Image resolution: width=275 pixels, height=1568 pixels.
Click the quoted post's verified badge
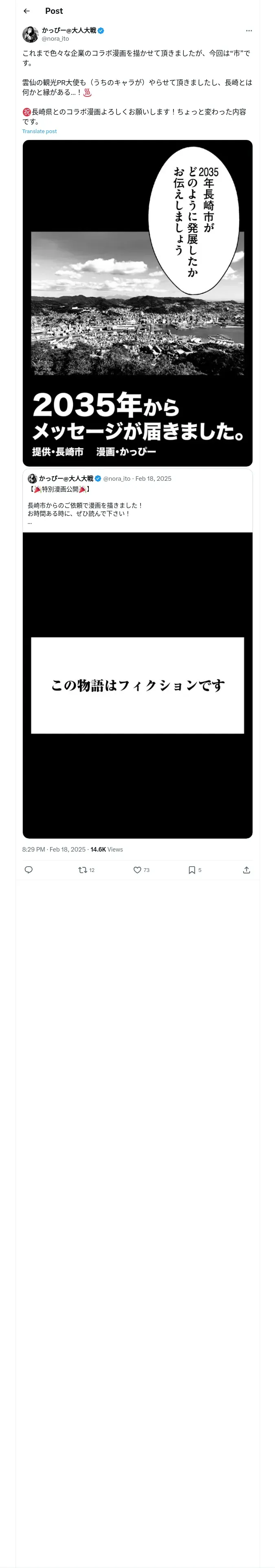pos(97,478)
